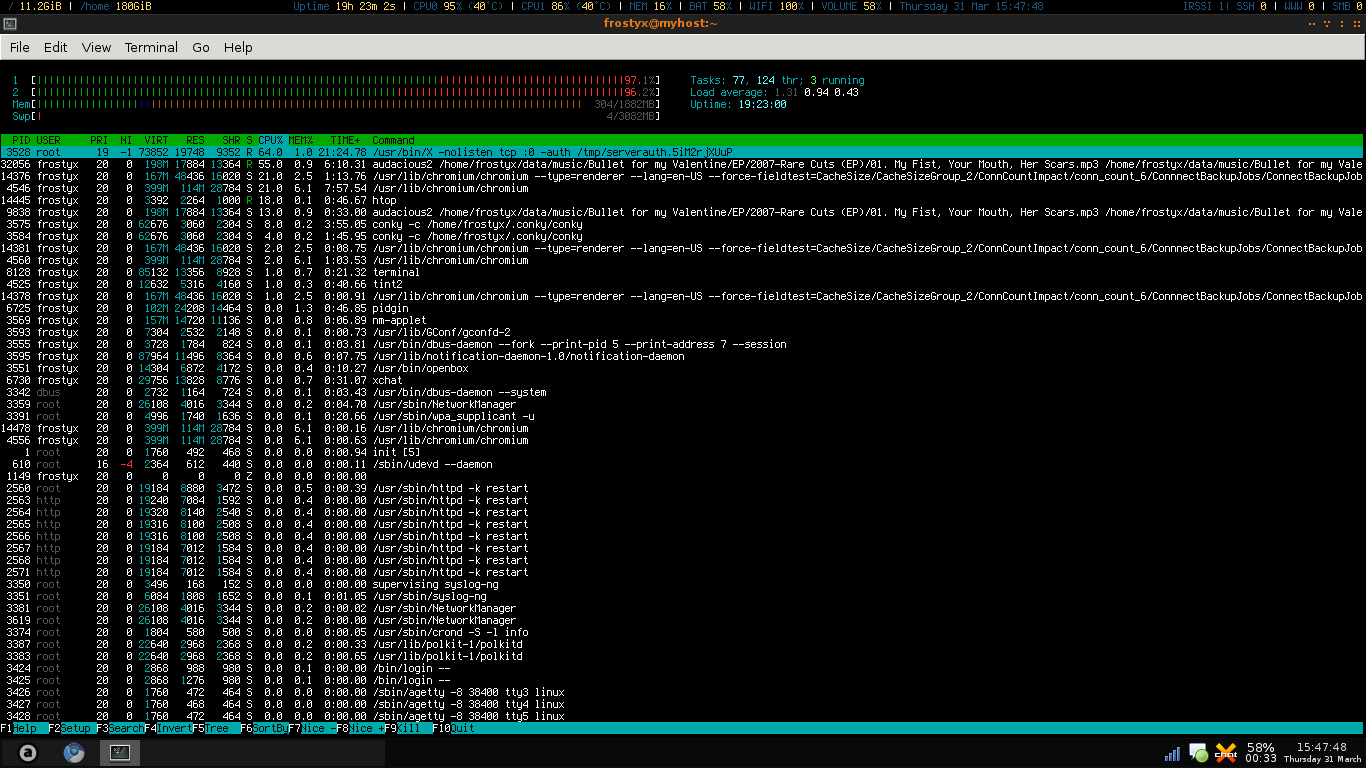Click F3 Search in htop footer

tap(120, 728)
